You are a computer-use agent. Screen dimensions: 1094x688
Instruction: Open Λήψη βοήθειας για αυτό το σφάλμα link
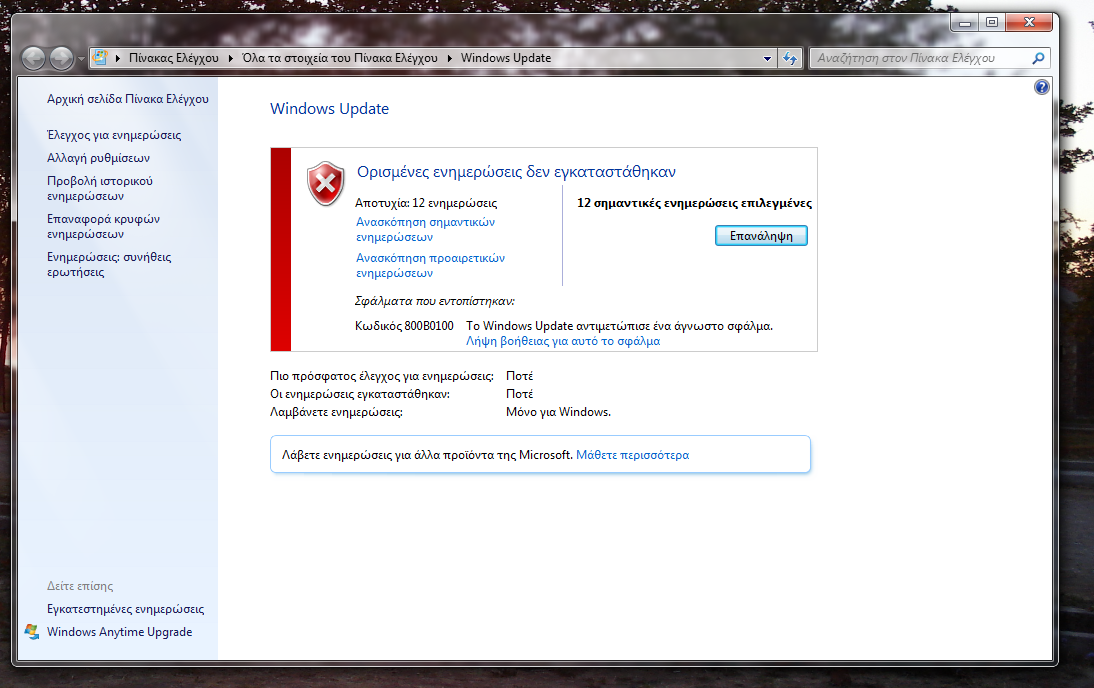point(563,341)
